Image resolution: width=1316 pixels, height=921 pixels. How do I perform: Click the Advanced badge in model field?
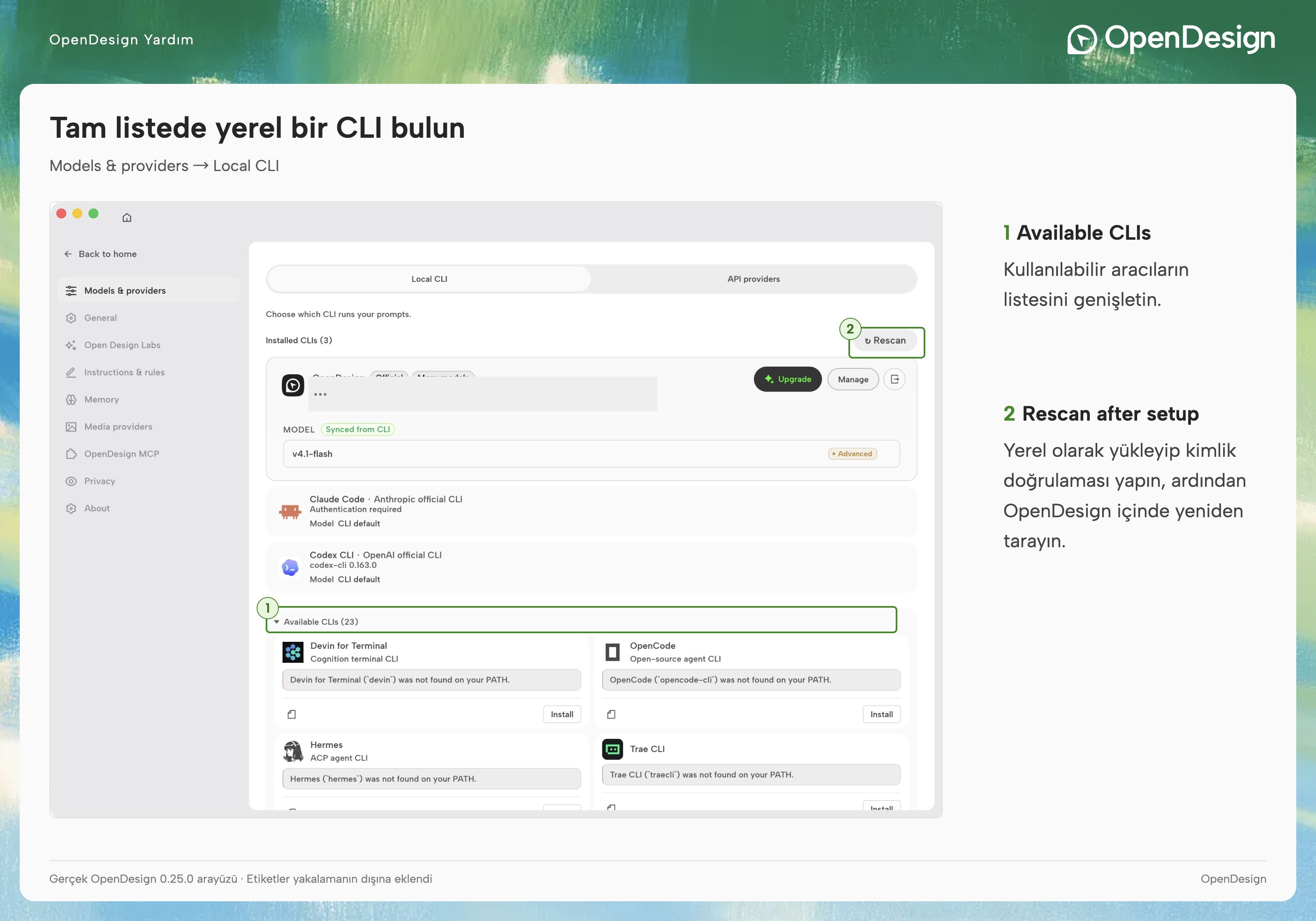click(852, 454)
